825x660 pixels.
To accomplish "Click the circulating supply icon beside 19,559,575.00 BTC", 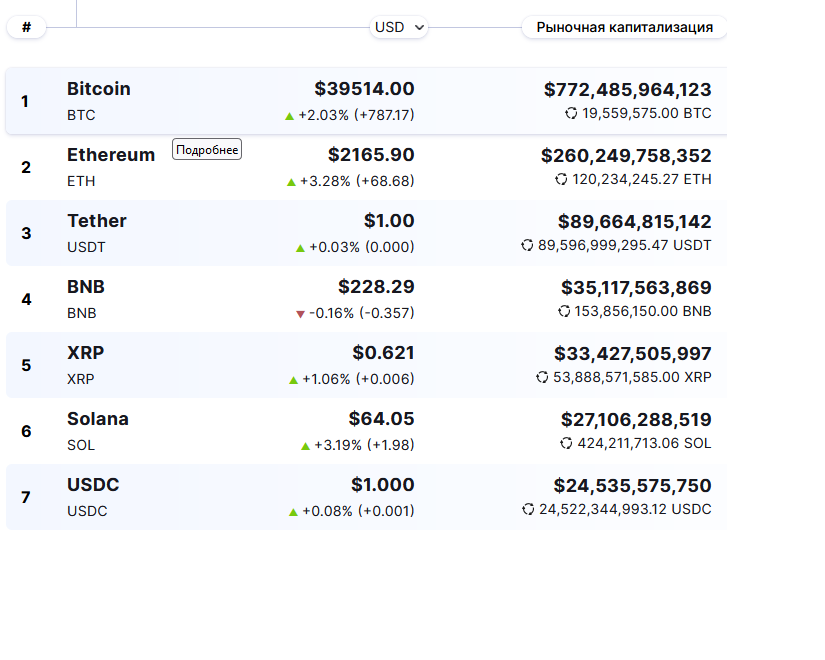I will point(571,114).
